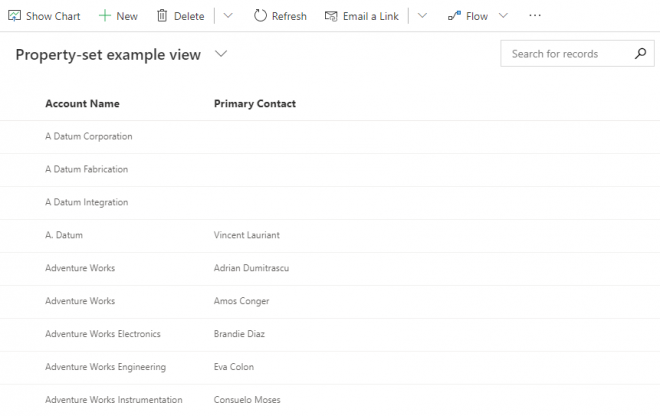Open the Property-set example view selector

point(221,54)
